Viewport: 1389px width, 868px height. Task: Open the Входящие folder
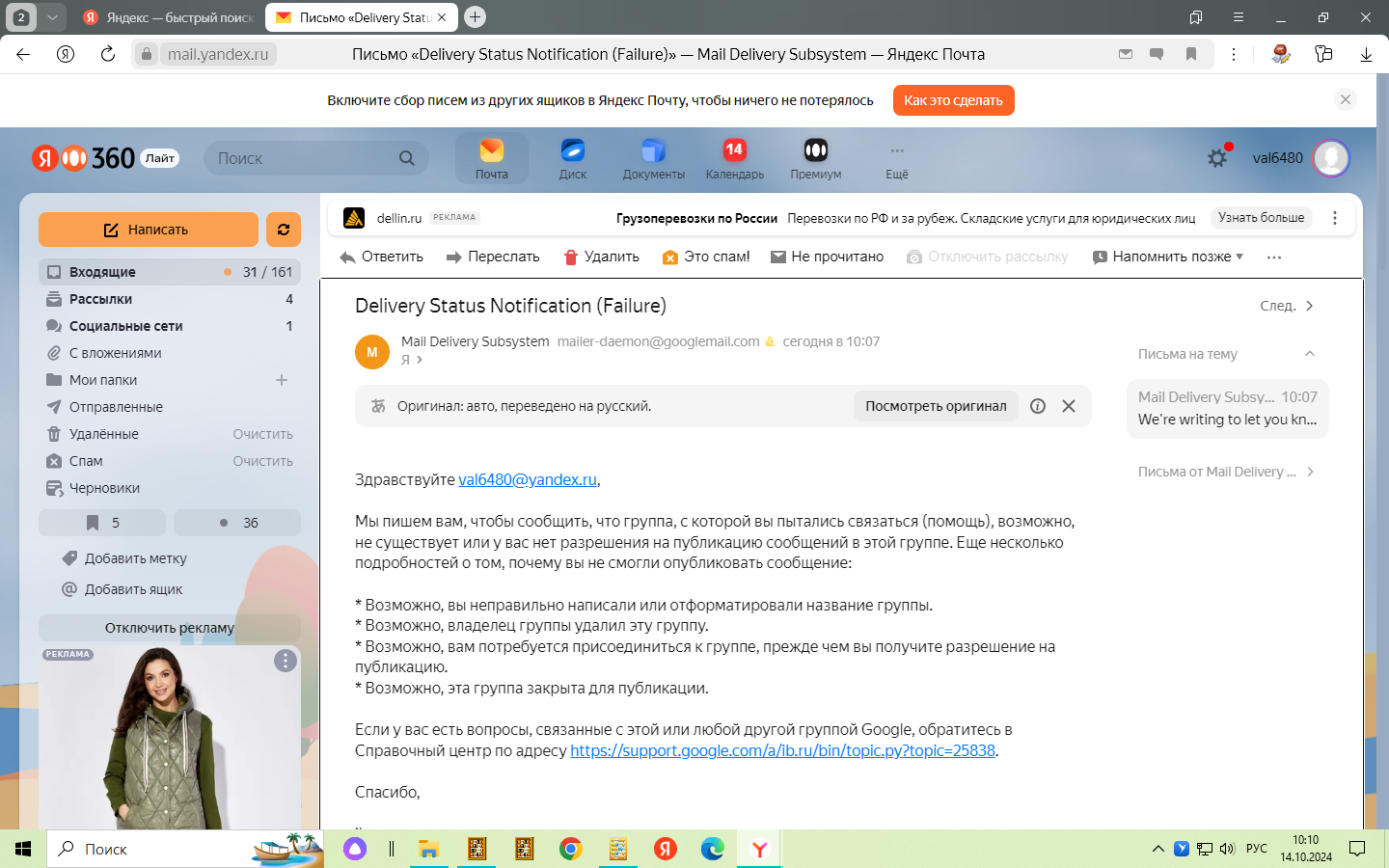[x=170, y=272]
